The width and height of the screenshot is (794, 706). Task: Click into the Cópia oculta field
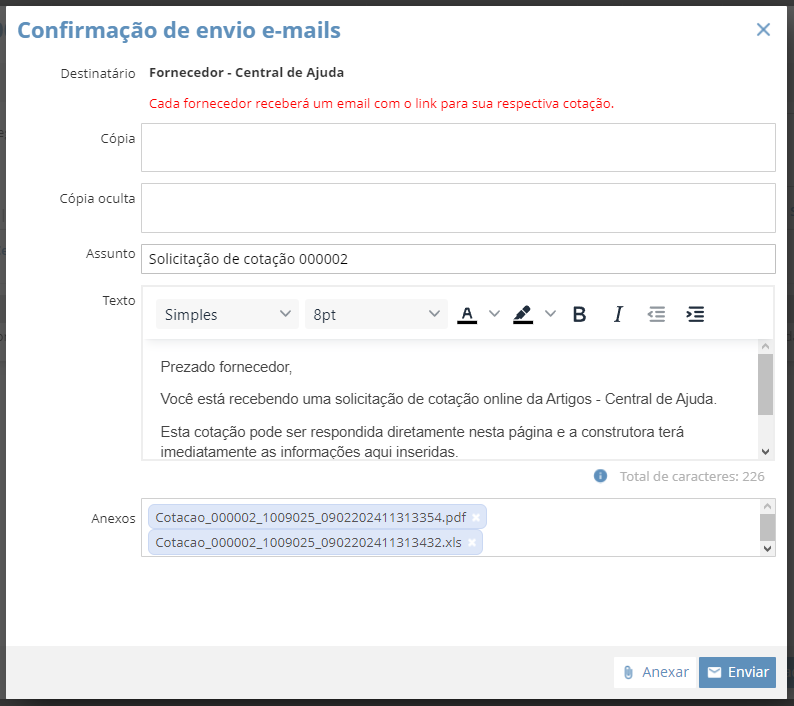coord(458,208)
